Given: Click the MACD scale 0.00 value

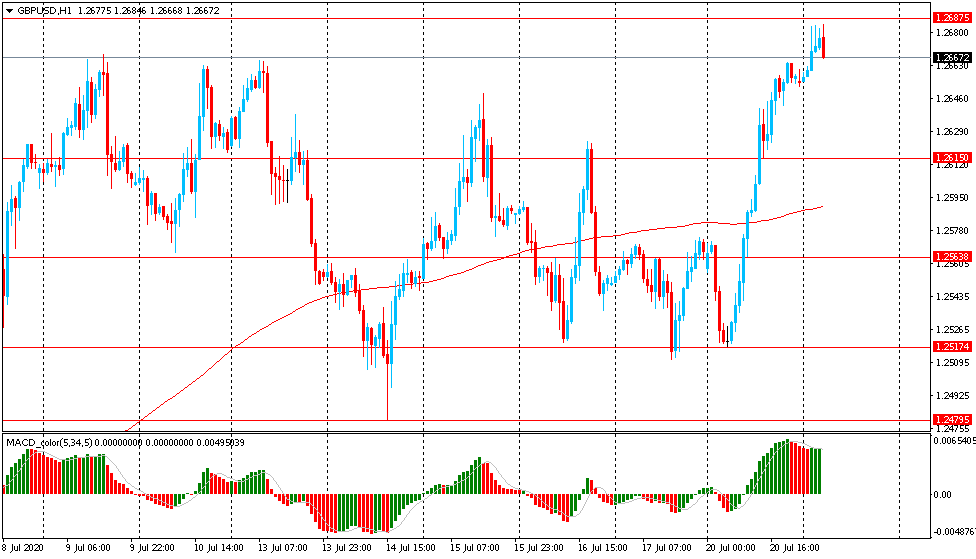Looking at the screenshot, I should 942,494.
